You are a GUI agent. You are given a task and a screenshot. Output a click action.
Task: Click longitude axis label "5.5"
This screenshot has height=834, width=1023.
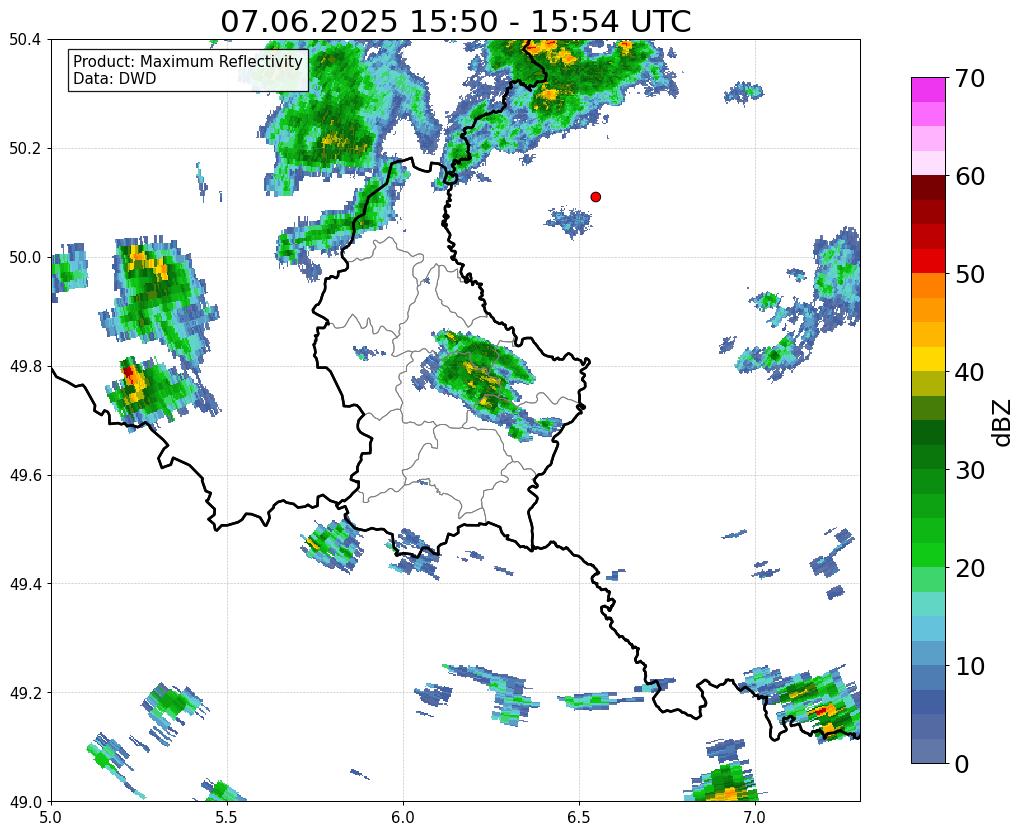[x=227, y=817]
